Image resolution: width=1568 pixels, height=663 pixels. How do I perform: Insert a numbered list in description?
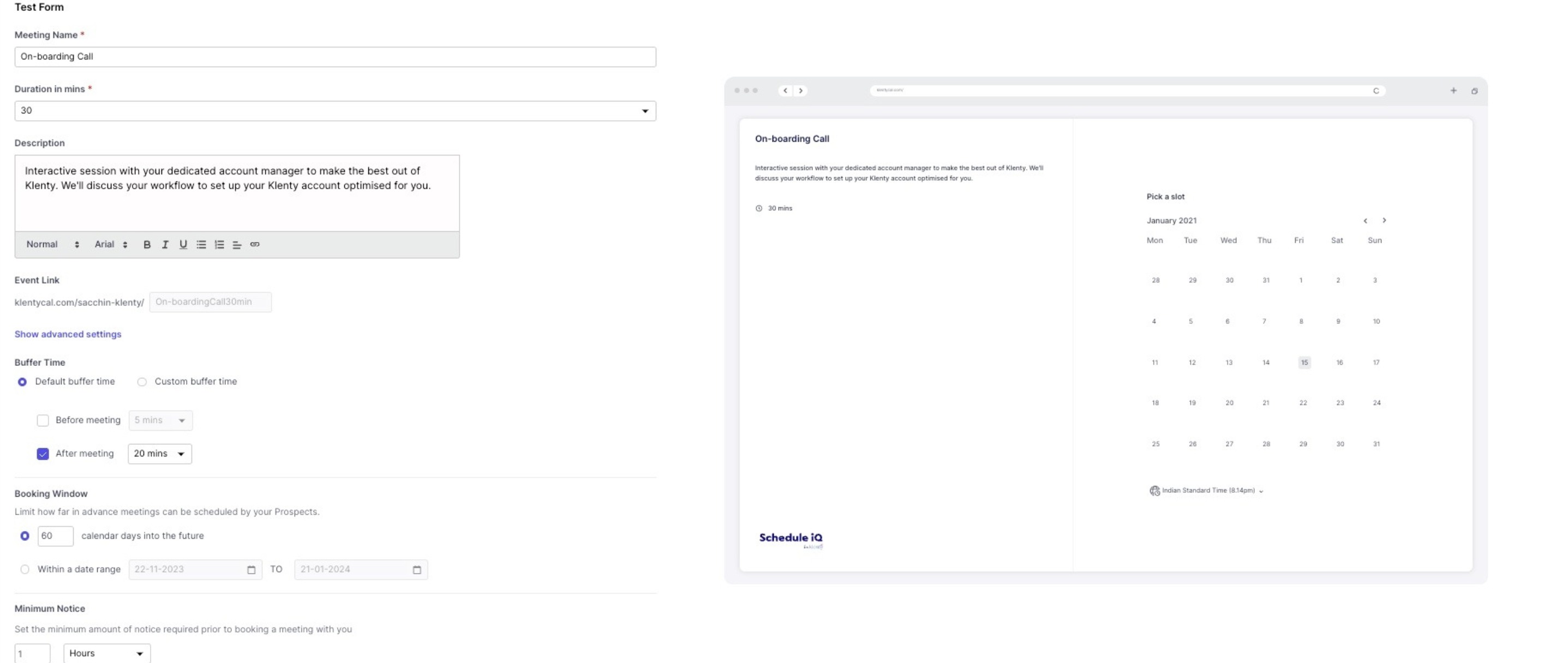click(219, 244)
